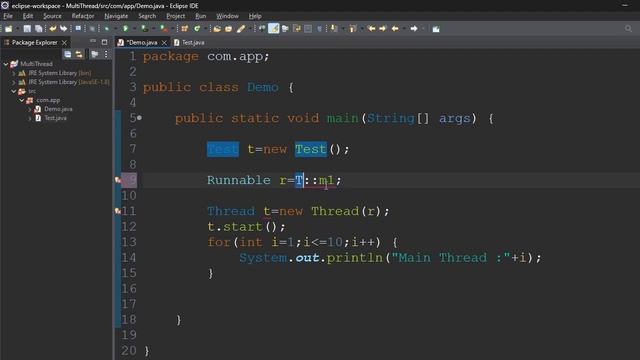Open the Project menu

click(x=176, y=16)
